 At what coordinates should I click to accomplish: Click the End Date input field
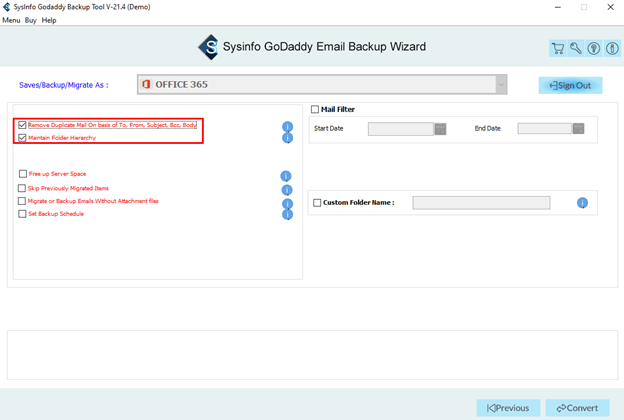pyautogui.click(x=545, y=129)
